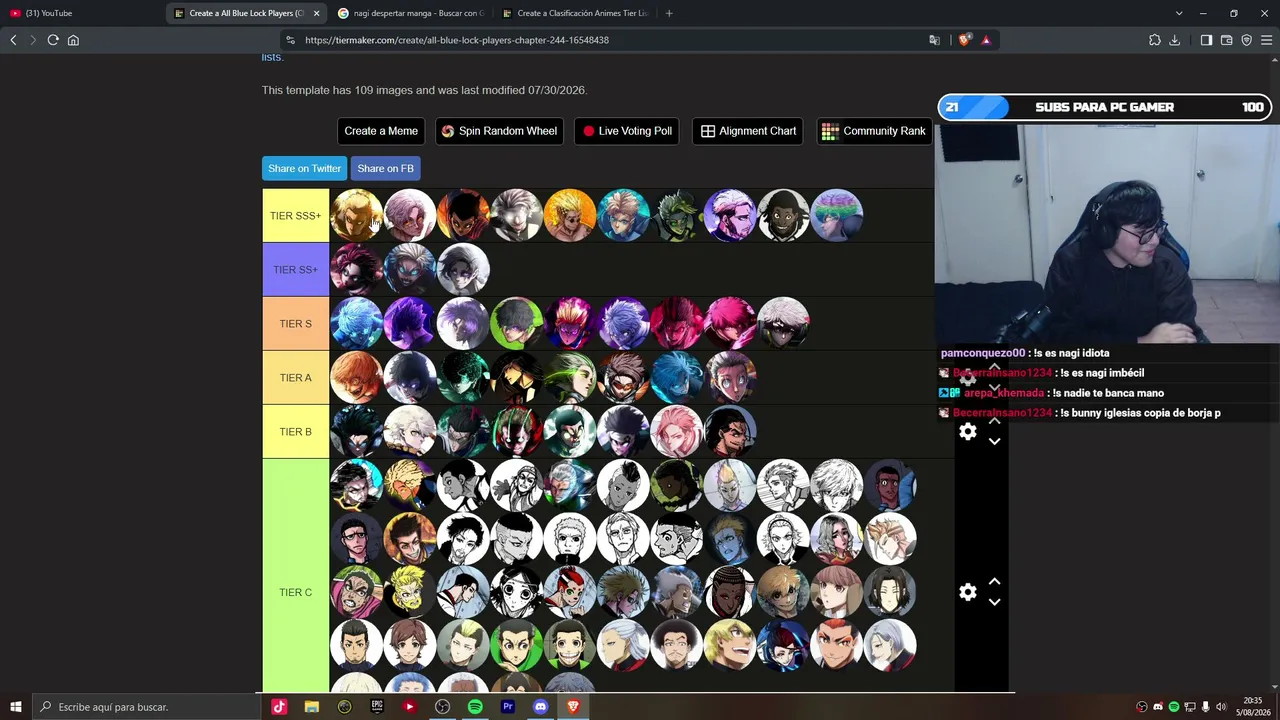Open the browser downloads icon
The height and width of the screenshot is (720, 1280).
click(1175, 40)
